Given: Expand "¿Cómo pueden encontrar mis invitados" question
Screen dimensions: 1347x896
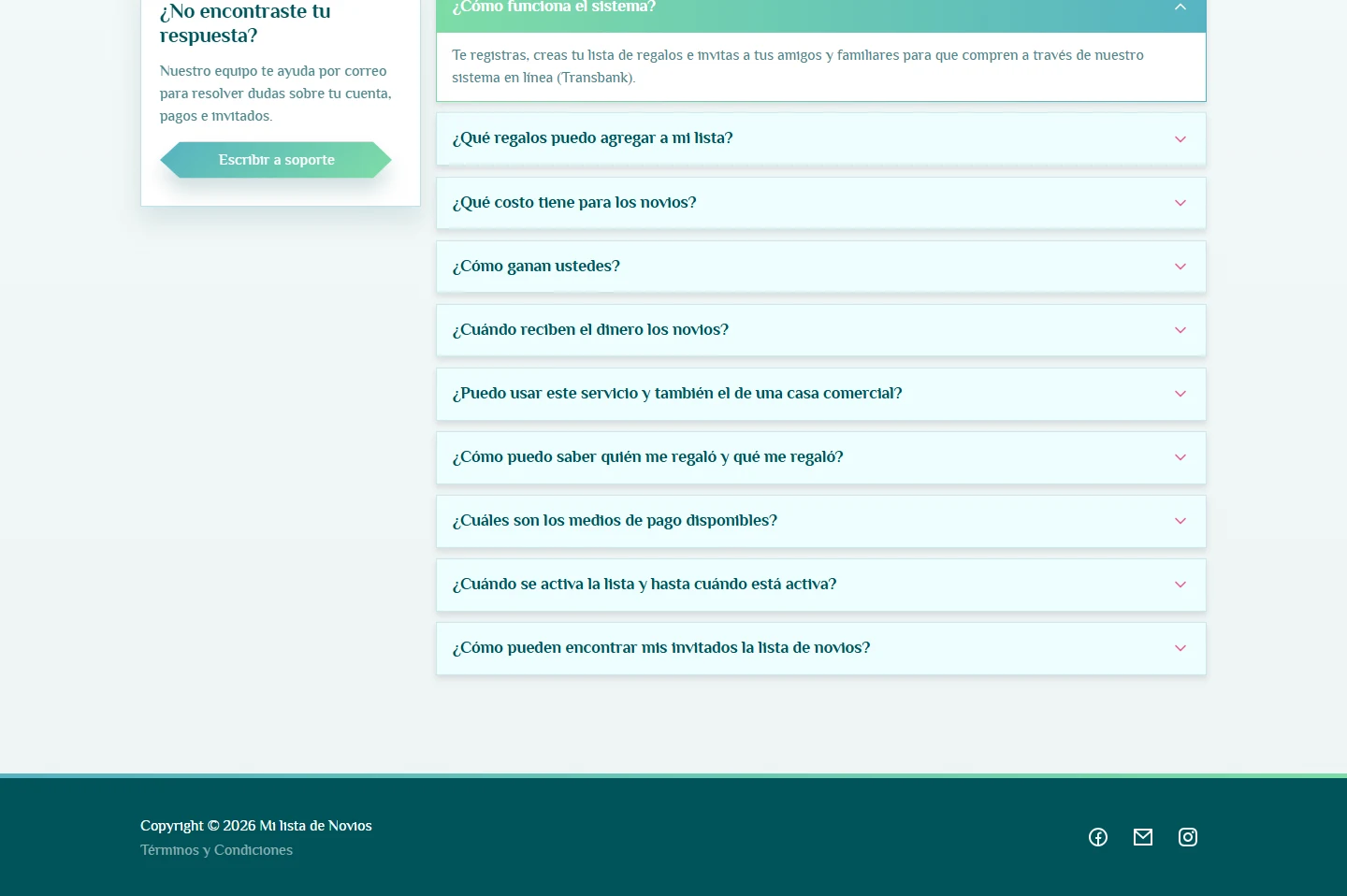Looking at the screenshot, I should coord(821,648).
